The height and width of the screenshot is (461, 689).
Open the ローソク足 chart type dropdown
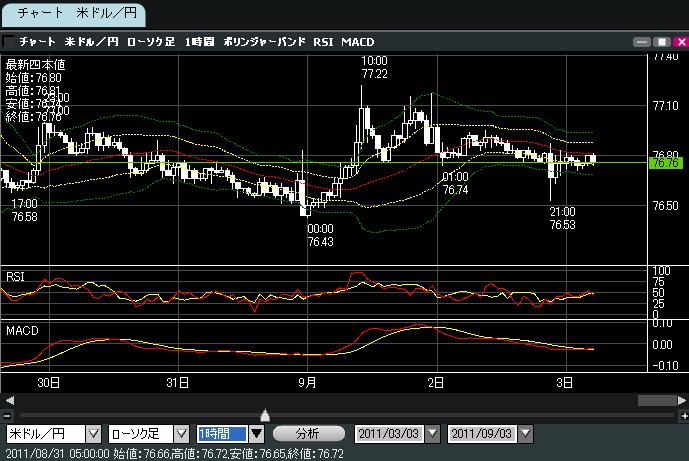(x=180, y=434)
